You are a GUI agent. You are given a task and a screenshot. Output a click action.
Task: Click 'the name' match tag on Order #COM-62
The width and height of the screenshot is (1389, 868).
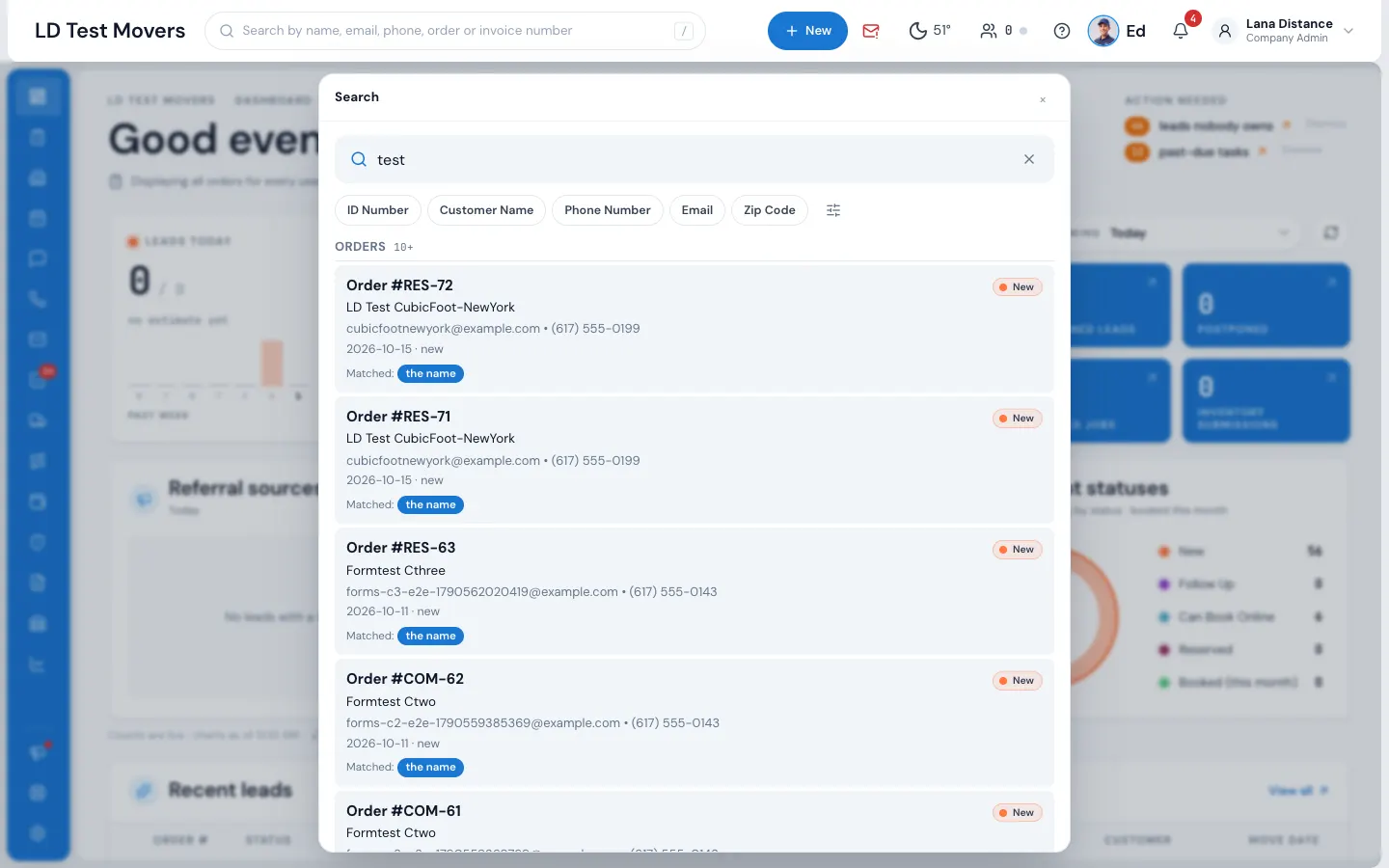[x=430, y=767]
